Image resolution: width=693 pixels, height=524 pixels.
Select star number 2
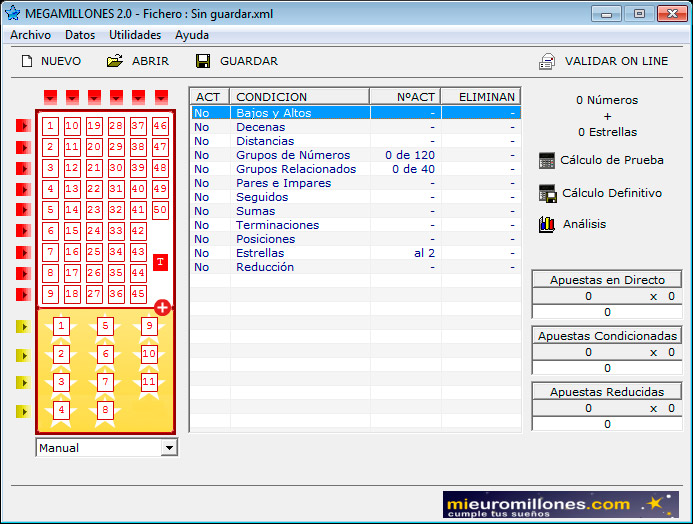pyautogui.click(x=61, y=354)
